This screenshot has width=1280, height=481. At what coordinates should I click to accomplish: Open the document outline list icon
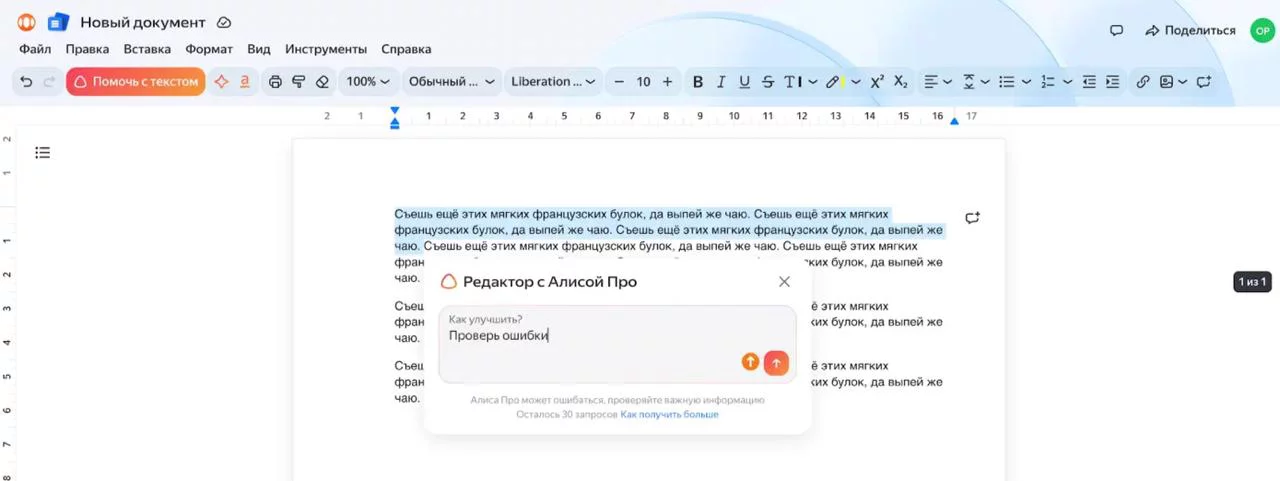point(42,153)
